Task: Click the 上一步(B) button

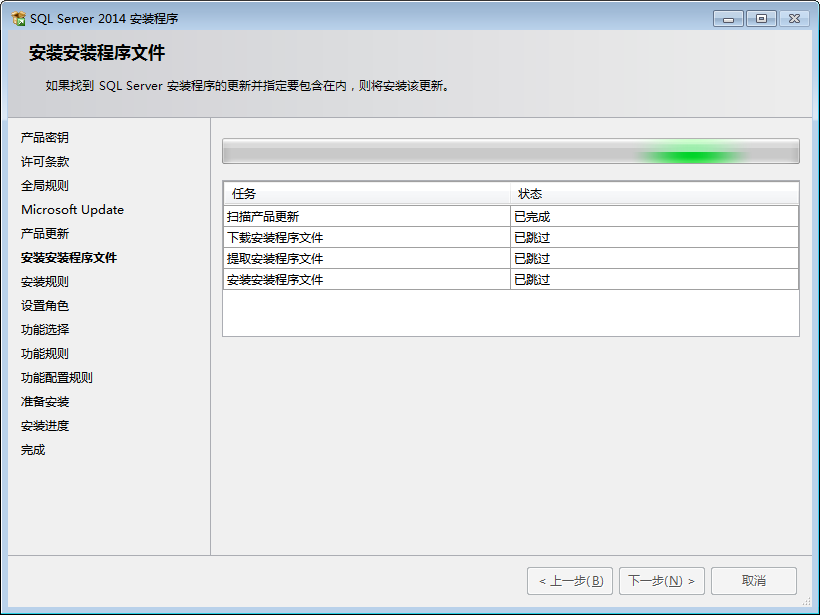Action: click(570, 580)
